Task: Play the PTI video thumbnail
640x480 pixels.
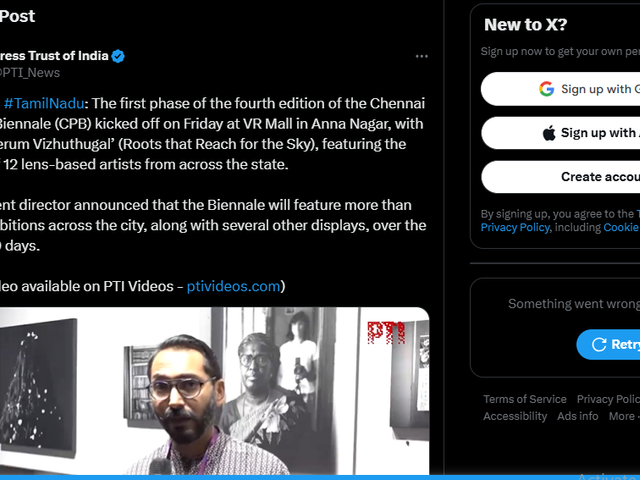Action: [214, 390]
